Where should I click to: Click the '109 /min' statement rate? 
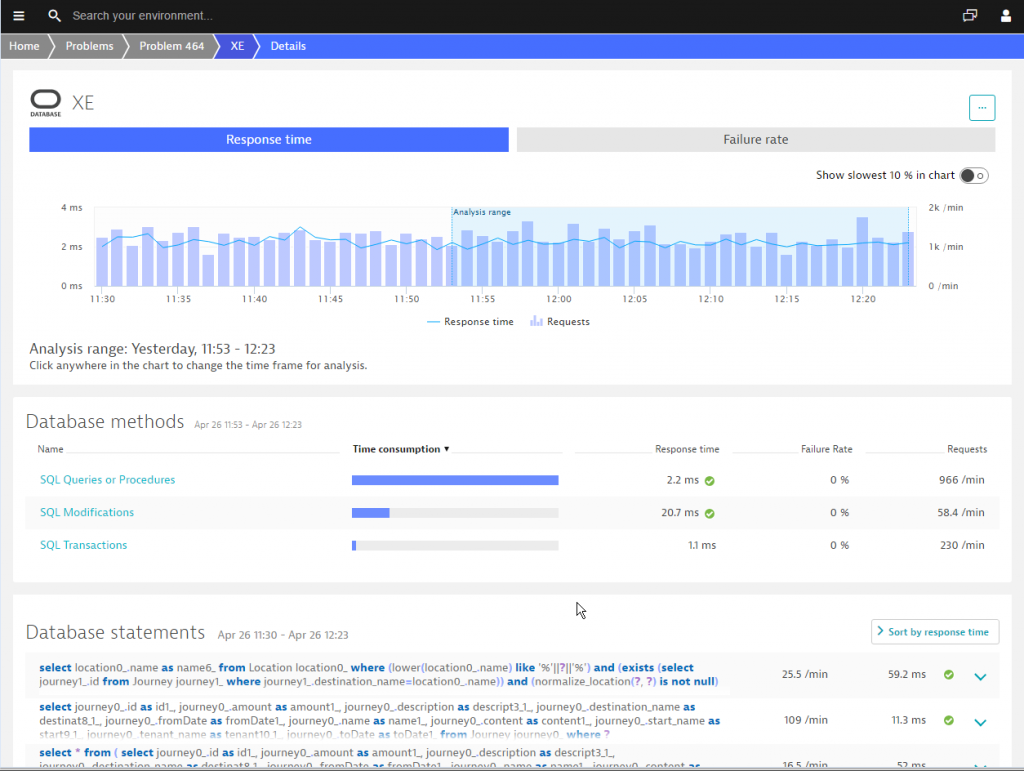click(806, 720)
